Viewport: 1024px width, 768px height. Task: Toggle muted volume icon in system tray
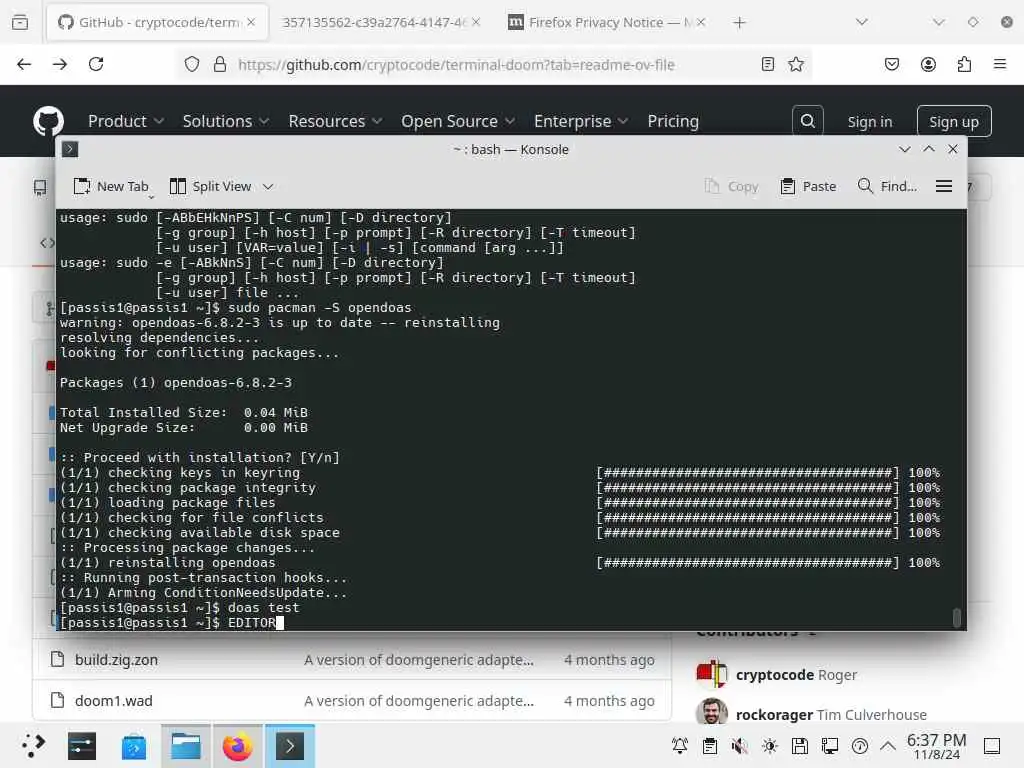739,746
